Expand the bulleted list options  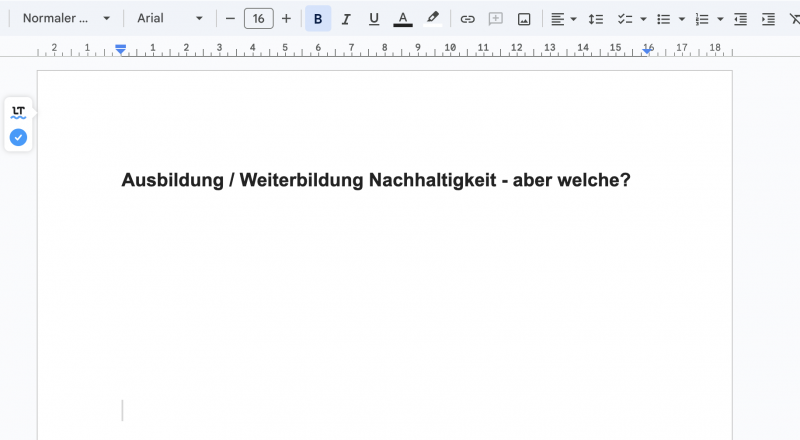[682, 19]
